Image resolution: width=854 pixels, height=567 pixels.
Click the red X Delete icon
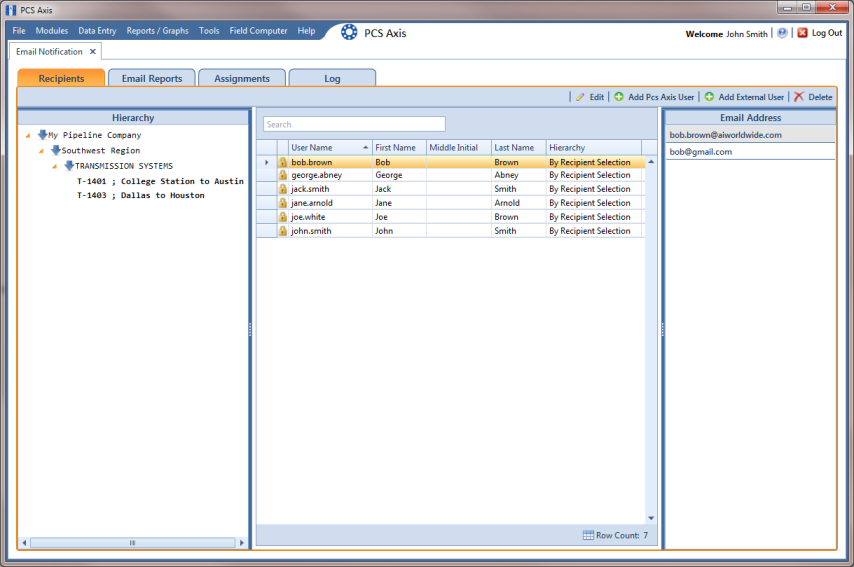click(x=798, y=97)
